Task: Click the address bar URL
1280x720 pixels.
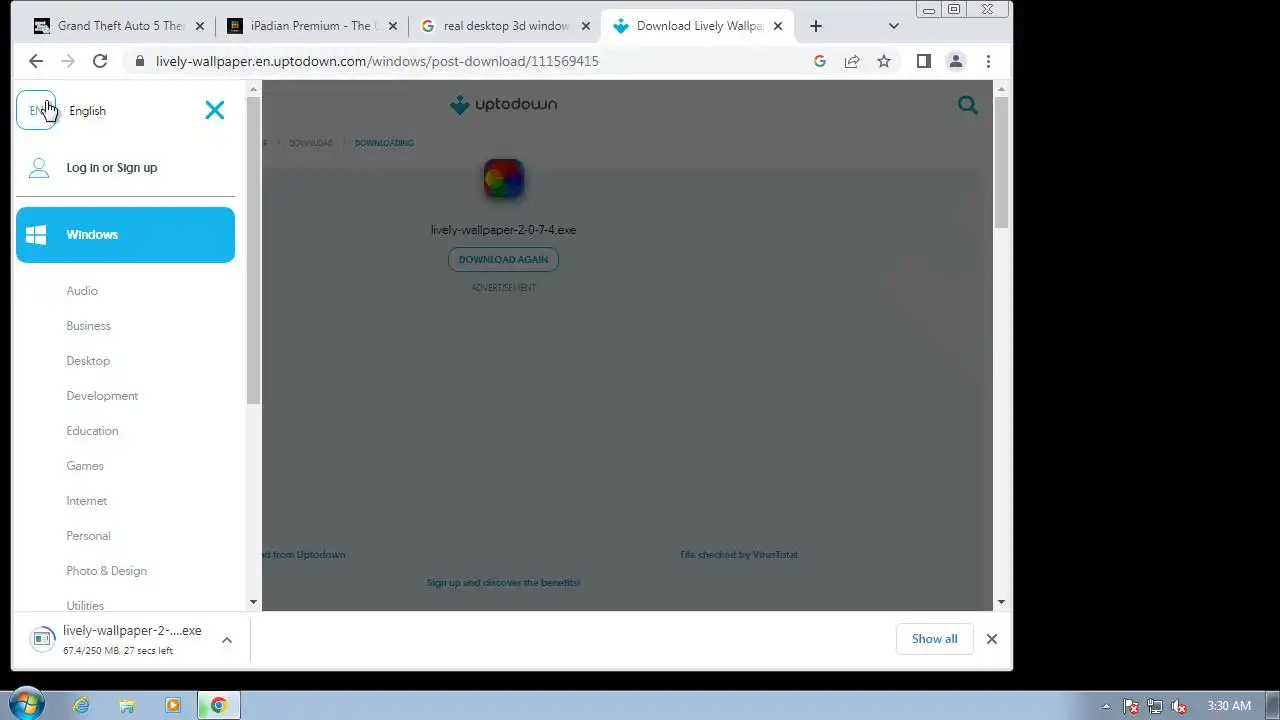Action: 377,61
